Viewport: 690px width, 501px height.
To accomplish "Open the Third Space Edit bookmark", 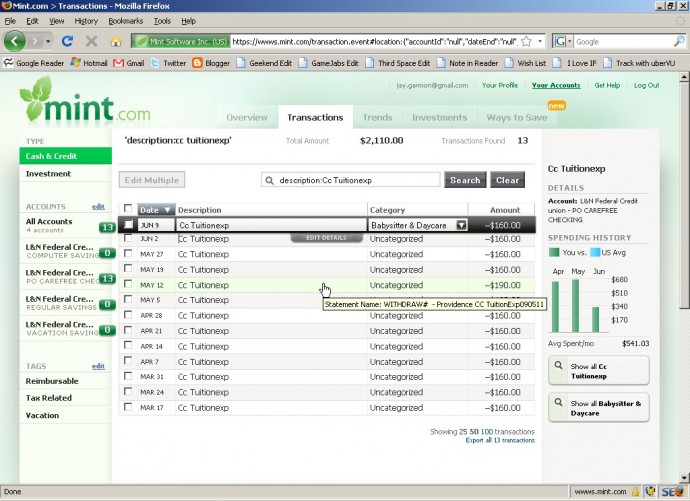I will (398, 63).
